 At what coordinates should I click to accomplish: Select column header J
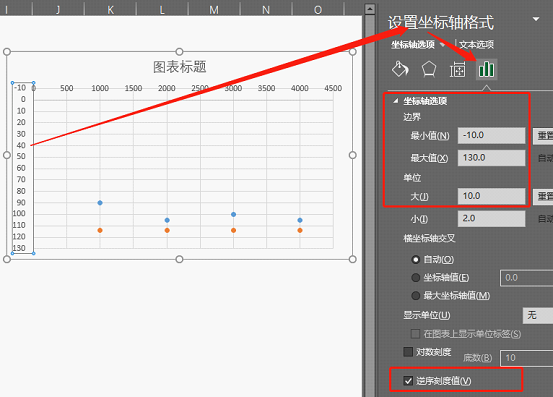click(x=58, y=9)
